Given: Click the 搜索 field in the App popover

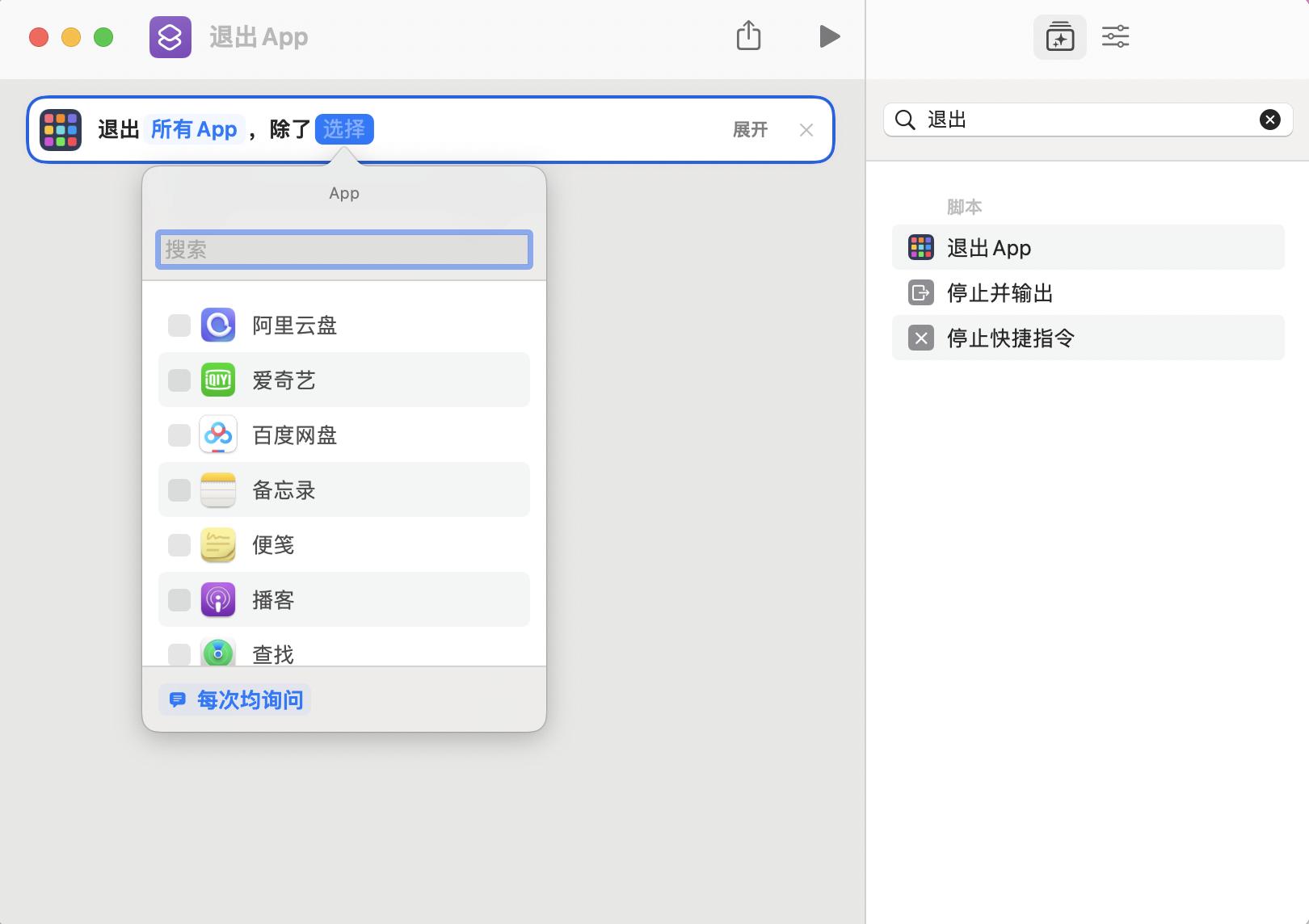Looking at the screenshot, I should (x=343, y=250).
